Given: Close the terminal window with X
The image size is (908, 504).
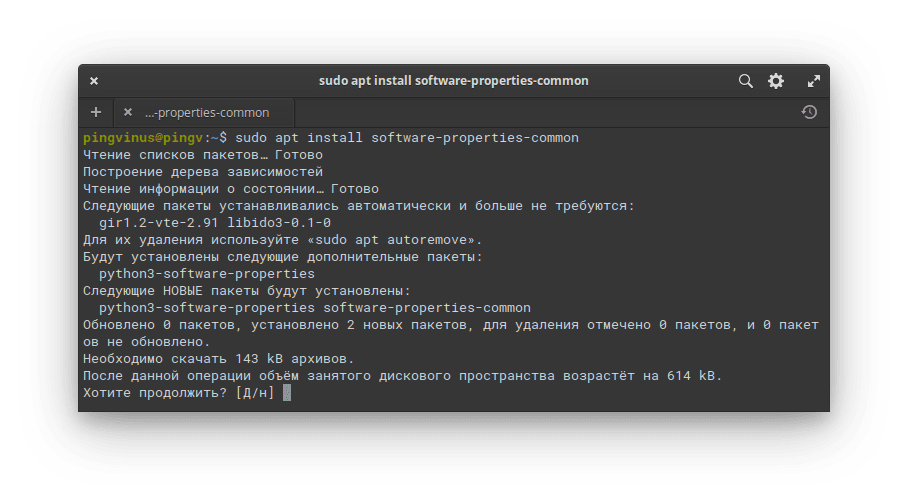Looking at the screenshot, I should 94,81.
